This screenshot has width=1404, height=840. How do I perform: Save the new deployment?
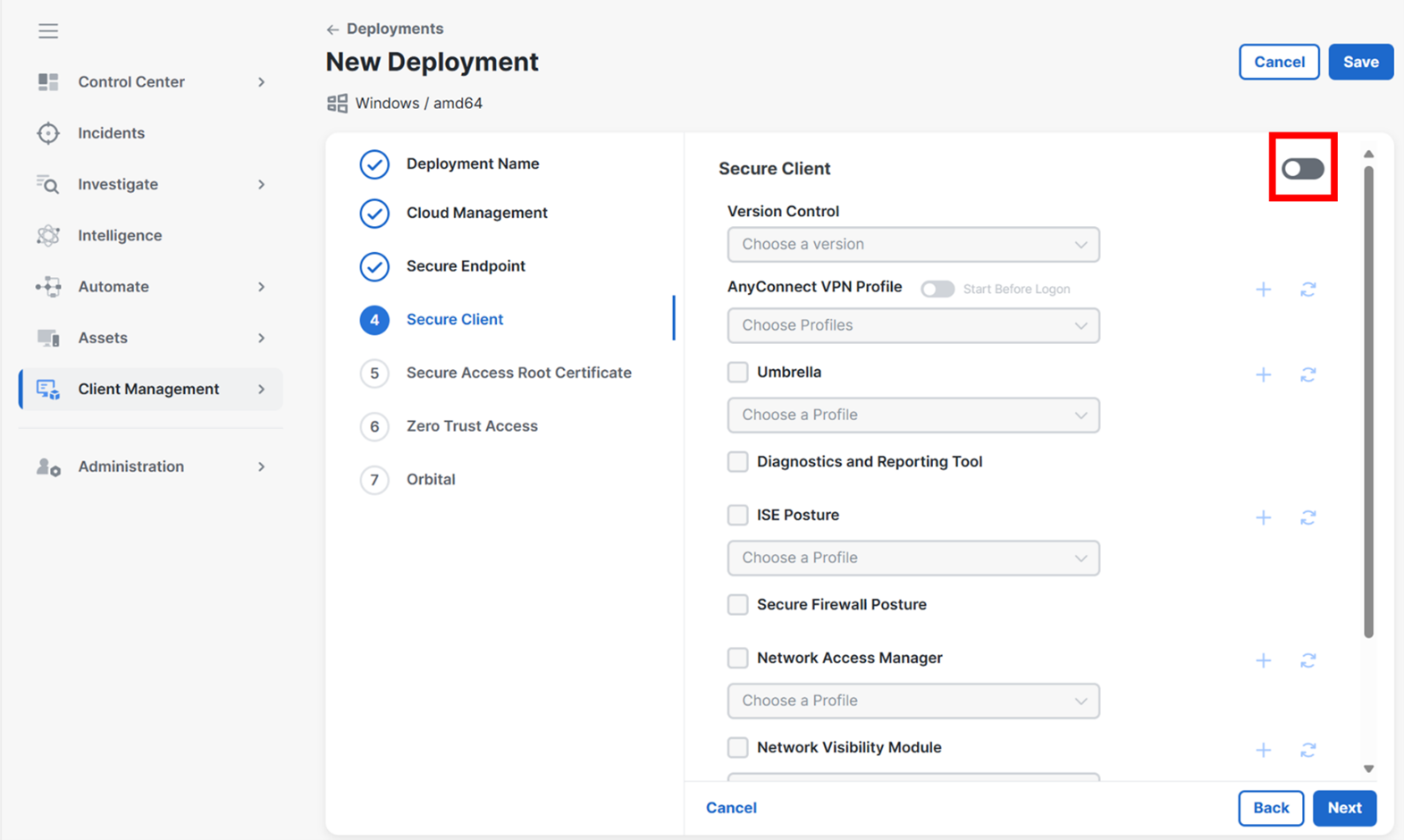click(x=1359, y=63)
